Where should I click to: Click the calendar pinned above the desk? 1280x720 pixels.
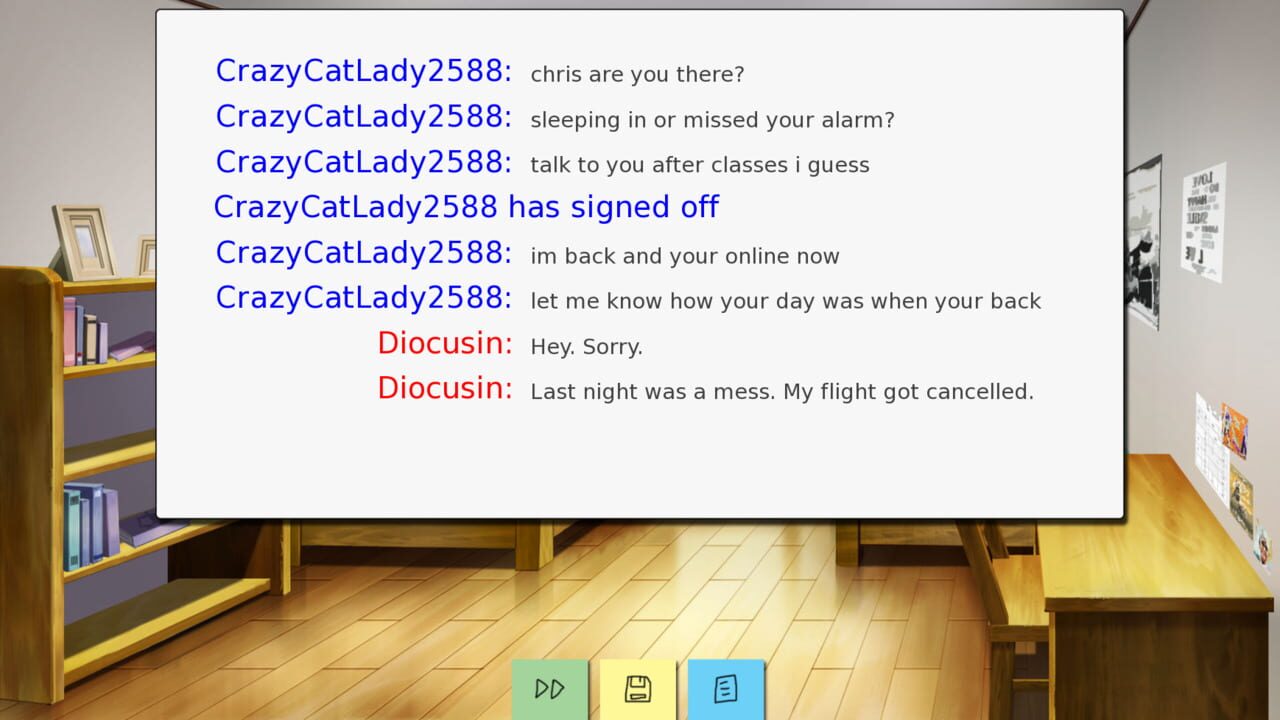click(1211, 447)
